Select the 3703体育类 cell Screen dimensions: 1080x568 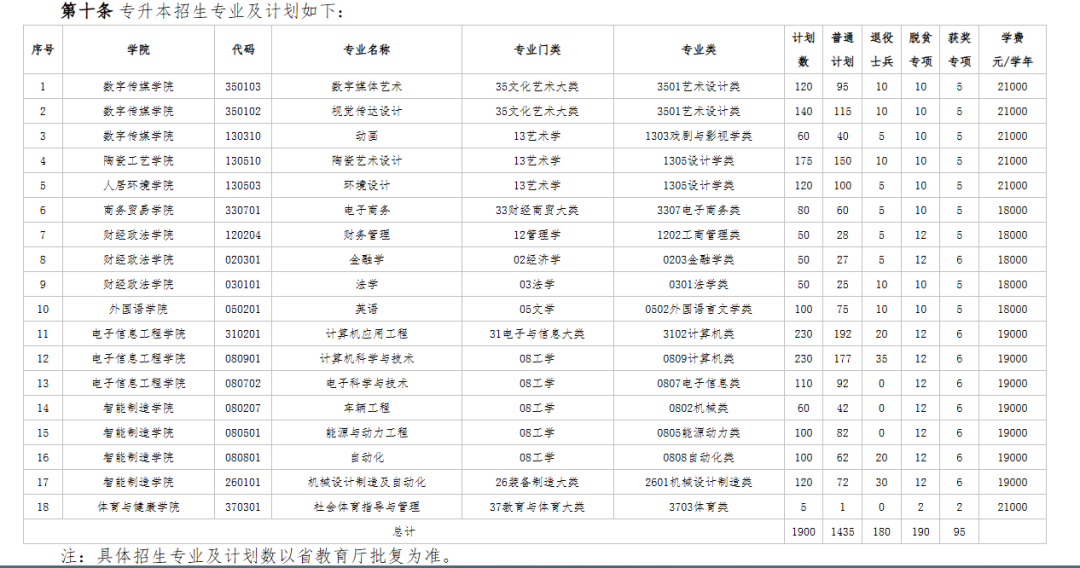[698, 507]
